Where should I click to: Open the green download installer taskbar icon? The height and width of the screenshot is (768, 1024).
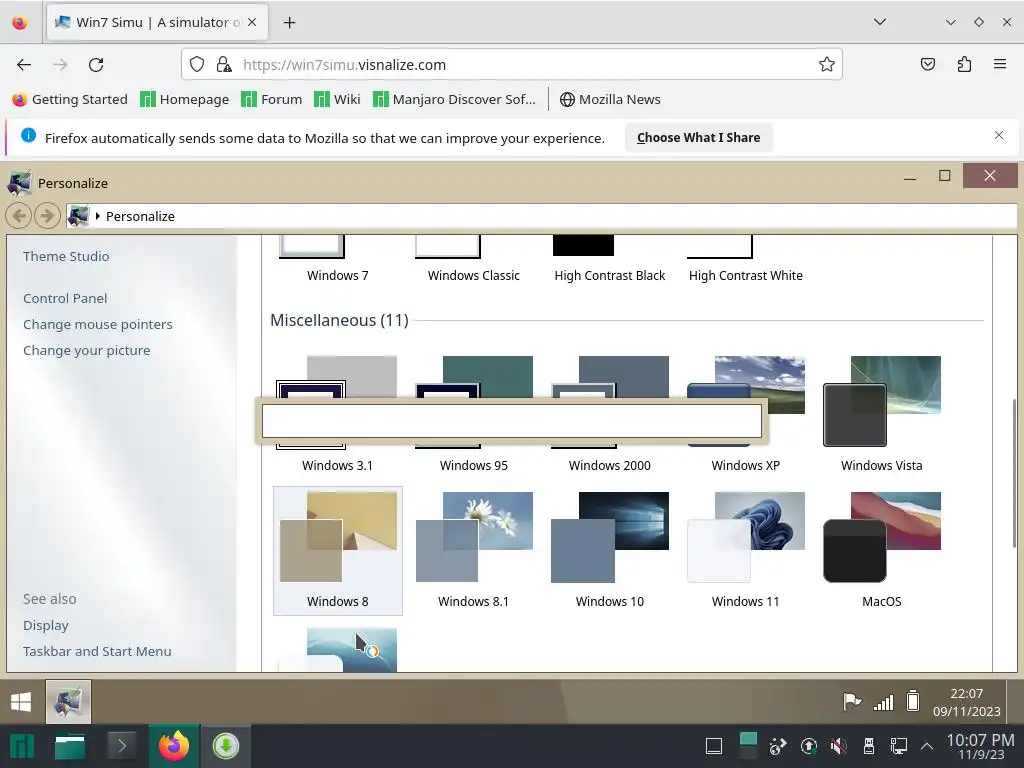(226, 746)
